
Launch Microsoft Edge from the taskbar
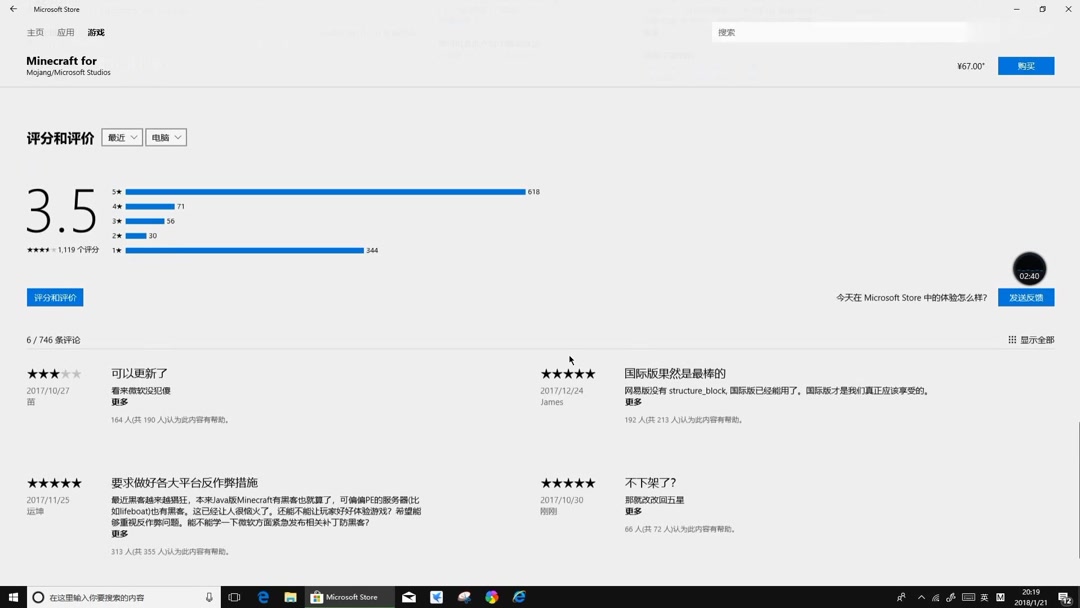pos(262,597)
